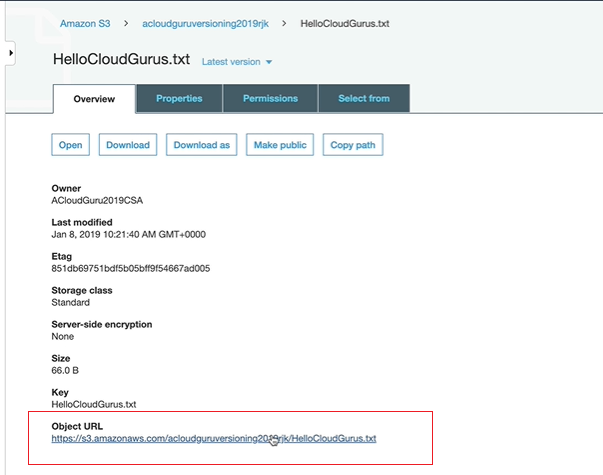Select owner value ACloudGuru2019CSA
This screenshot has width=603, height=475.
pyautogui.click(x=97, y=200)
